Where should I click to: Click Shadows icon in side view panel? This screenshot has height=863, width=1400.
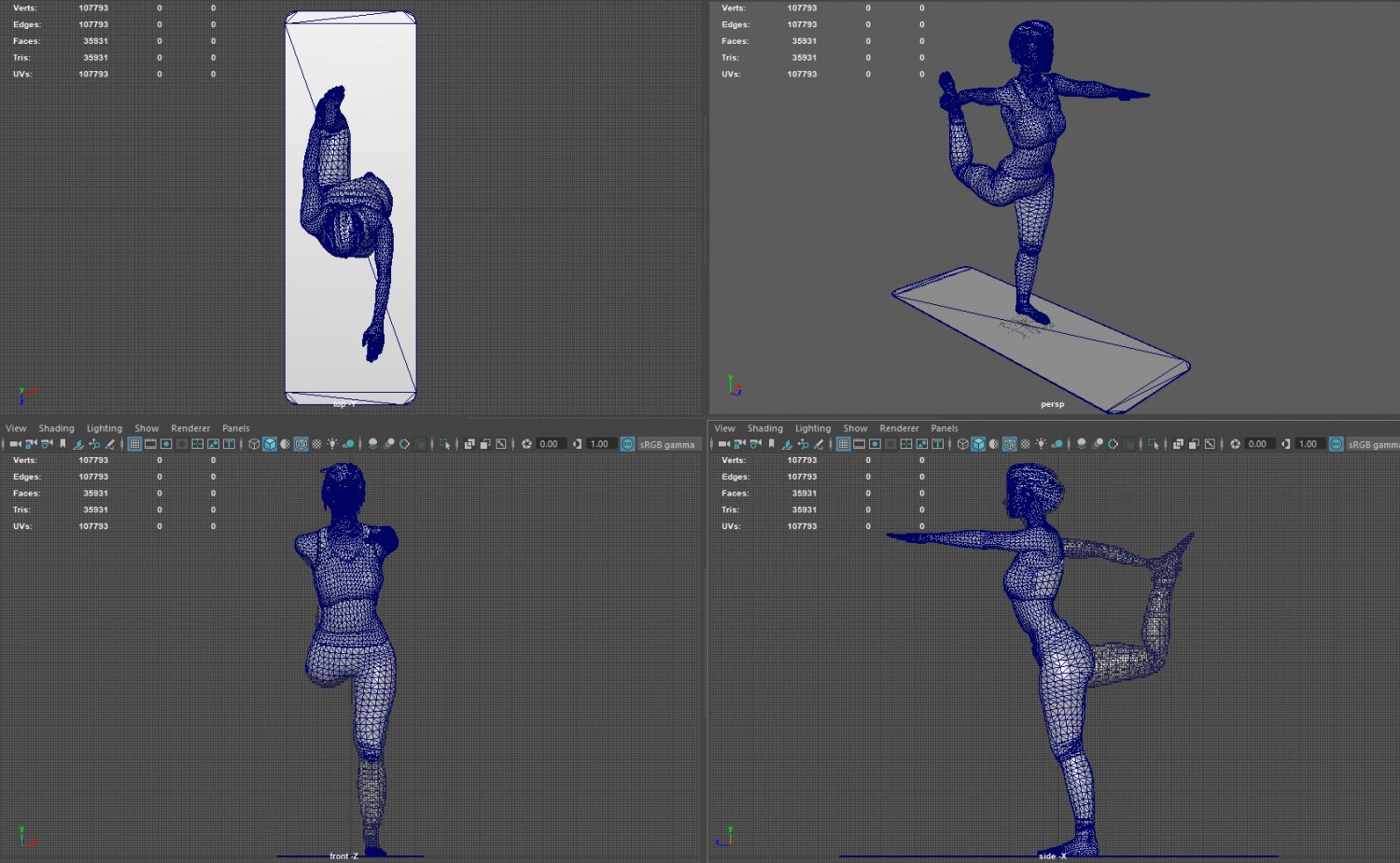1057,444
